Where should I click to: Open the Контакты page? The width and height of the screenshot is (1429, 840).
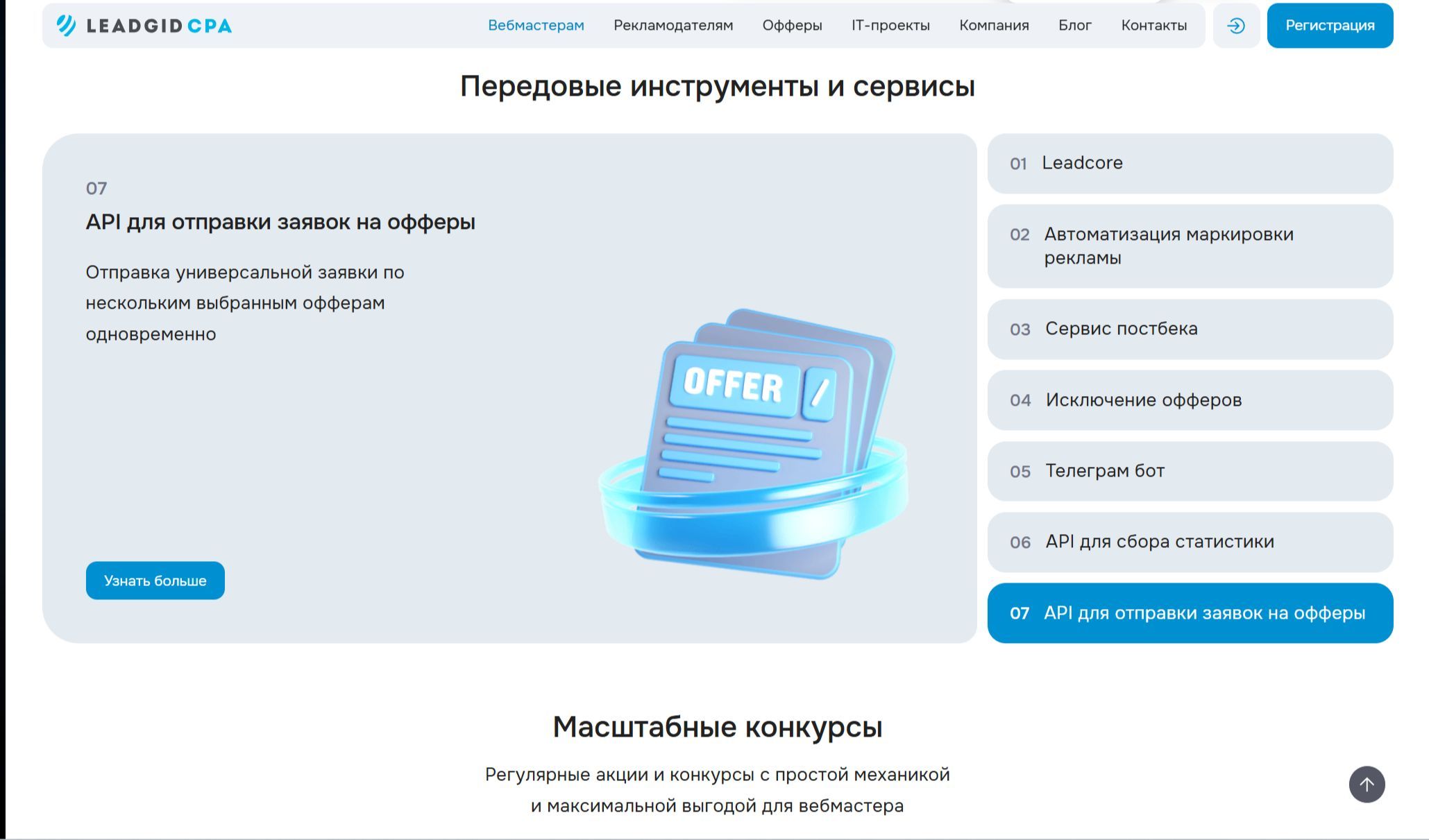pos(1153,26)
